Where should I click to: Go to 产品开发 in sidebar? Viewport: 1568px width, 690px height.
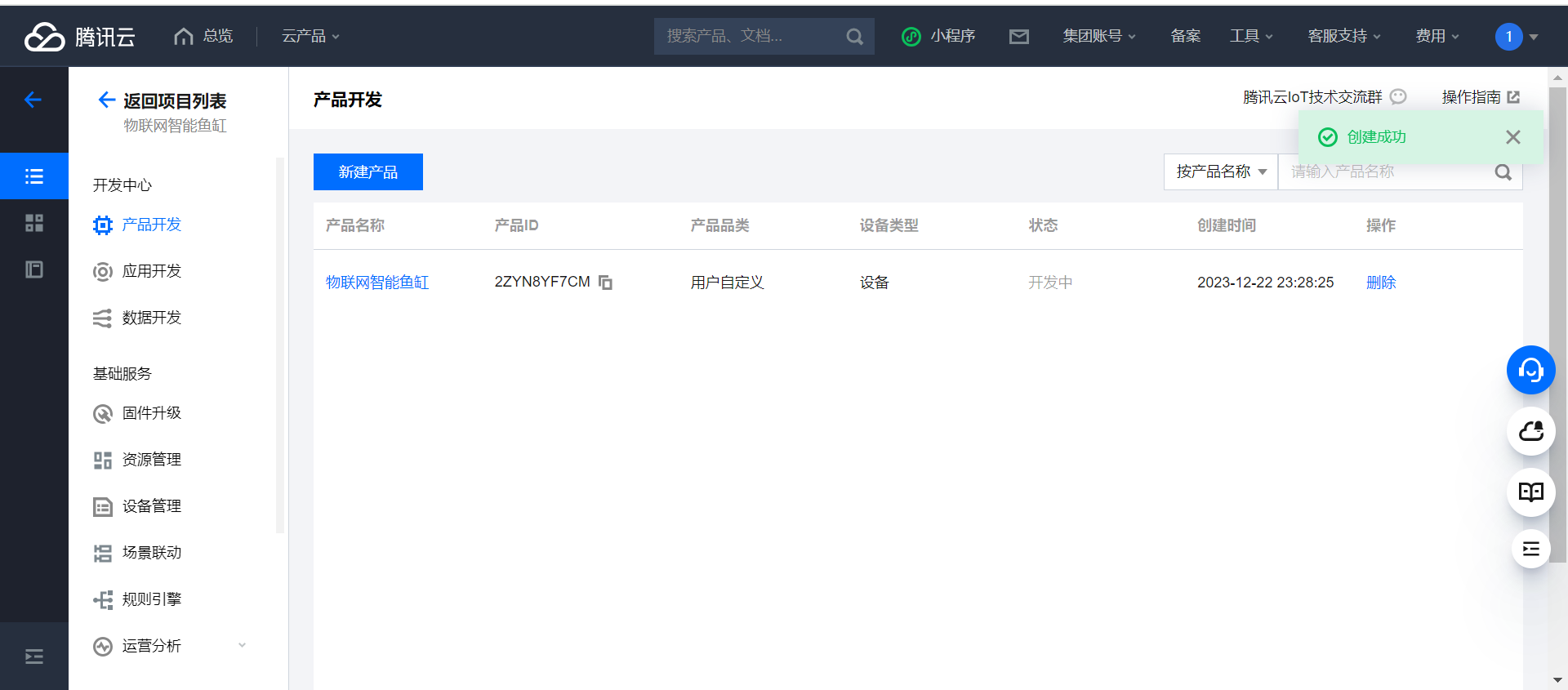tap(152, 225)
